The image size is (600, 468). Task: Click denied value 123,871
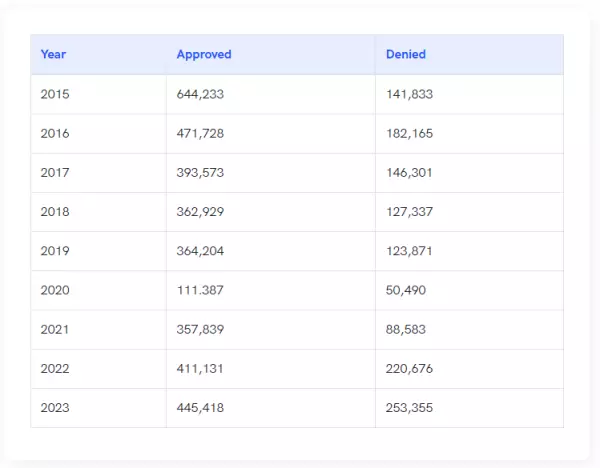click(409, 251)
